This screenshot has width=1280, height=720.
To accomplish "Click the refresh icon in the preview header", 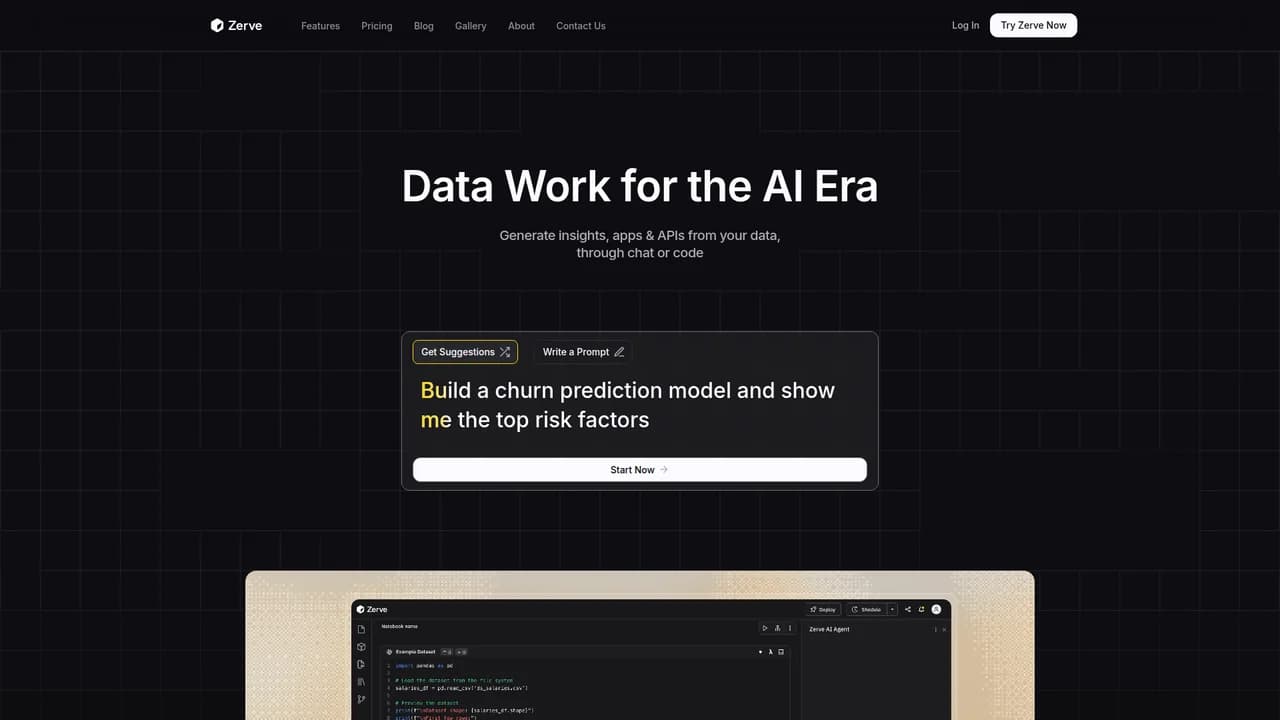I will [921, 609].
